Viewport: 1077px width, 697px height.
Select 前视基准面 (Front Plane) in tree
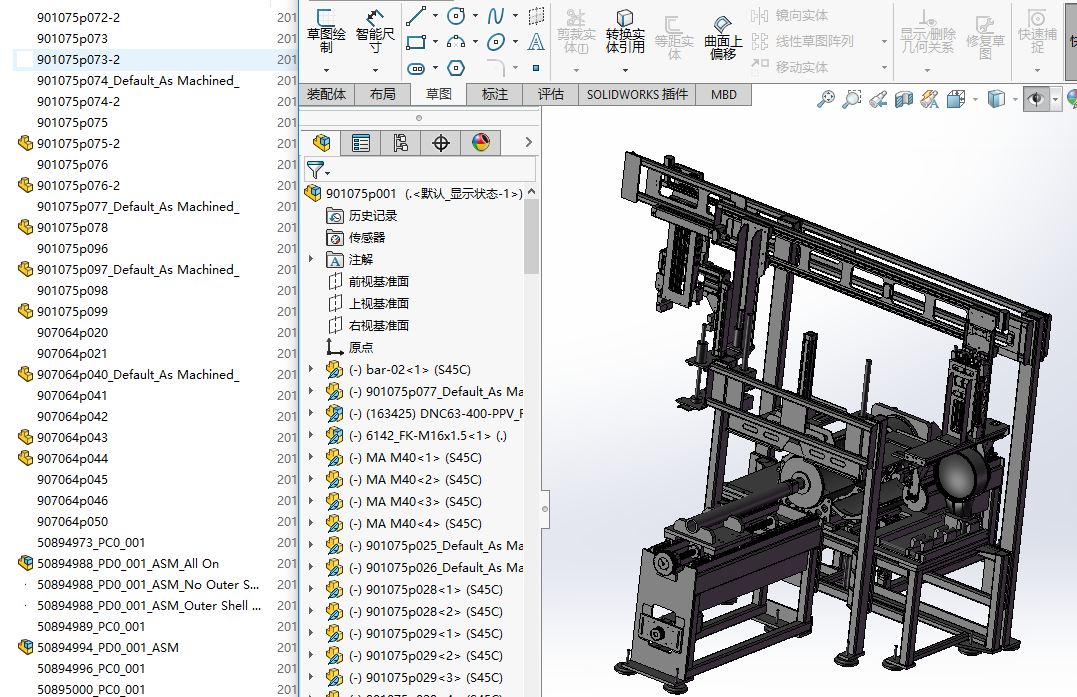378,282
